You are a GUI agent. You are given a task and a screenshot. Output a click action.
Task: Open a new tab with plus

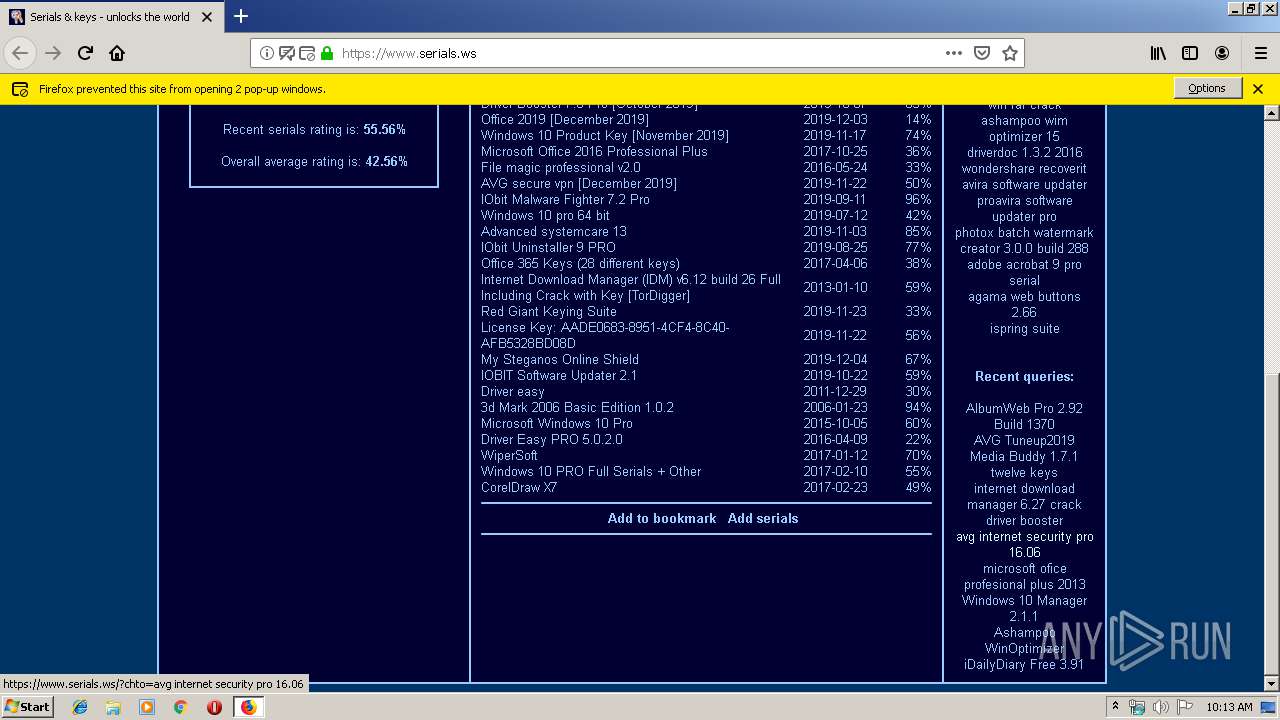point(241,16)
